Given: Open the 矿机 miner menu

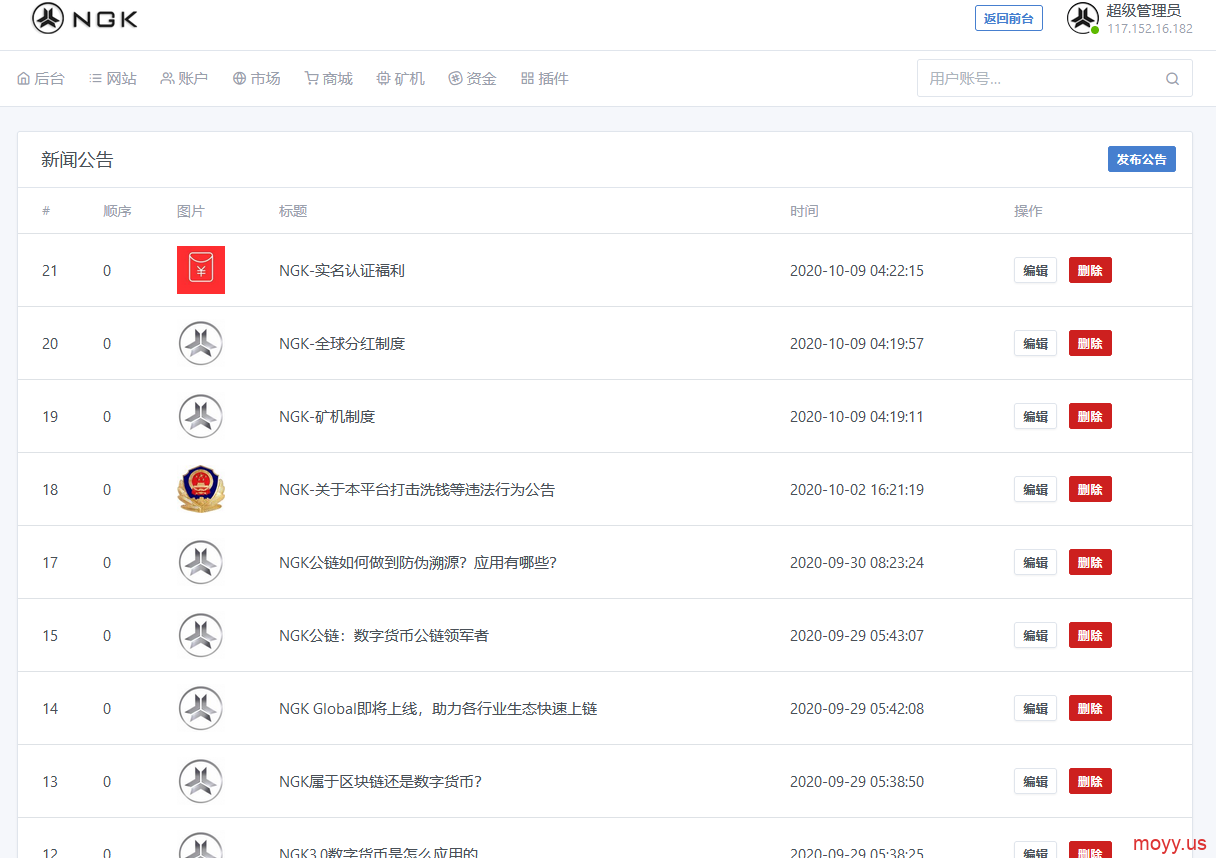Looking at the screenshot, I should click(401, 78).
